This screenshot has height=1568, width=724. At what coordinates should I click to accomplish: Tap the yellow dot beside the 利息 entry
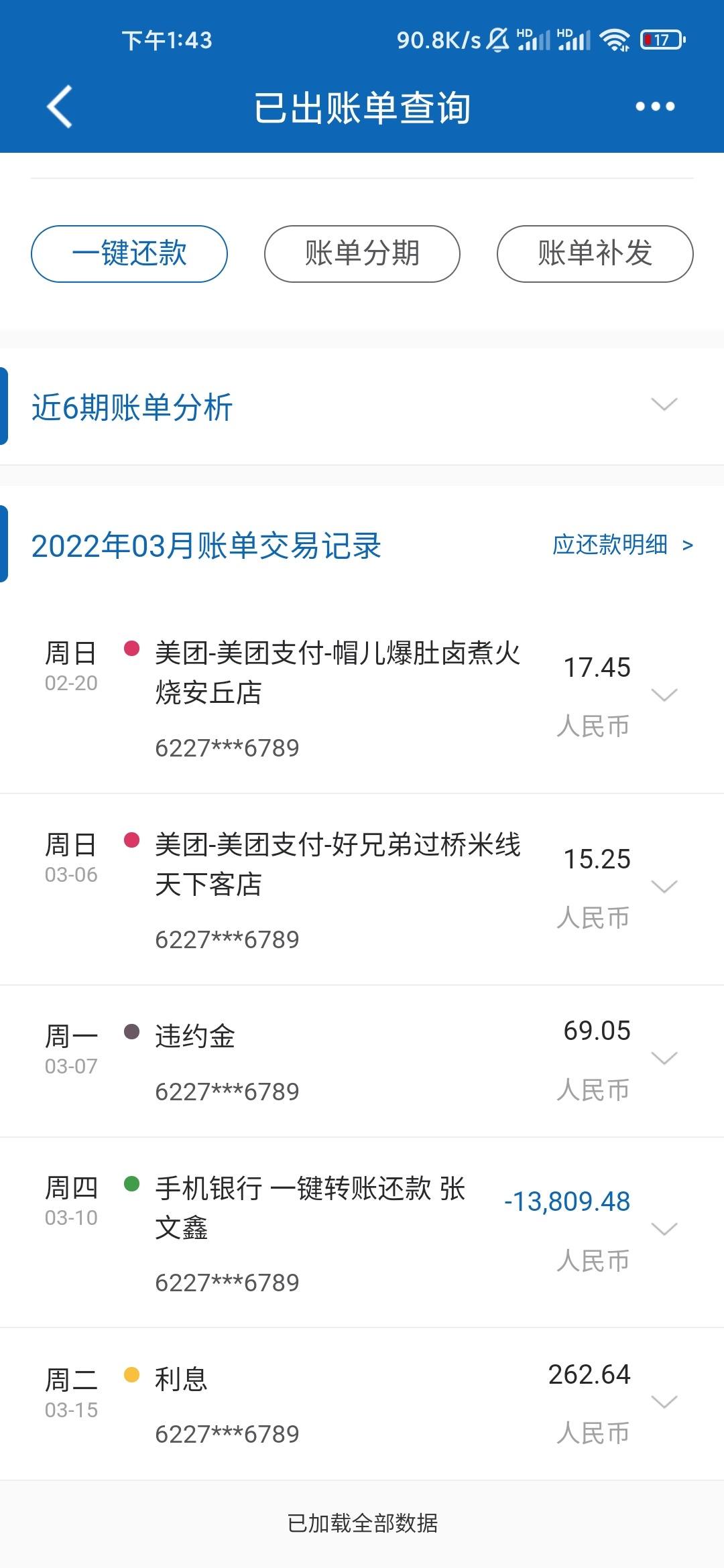click(x=131, y=1375)
